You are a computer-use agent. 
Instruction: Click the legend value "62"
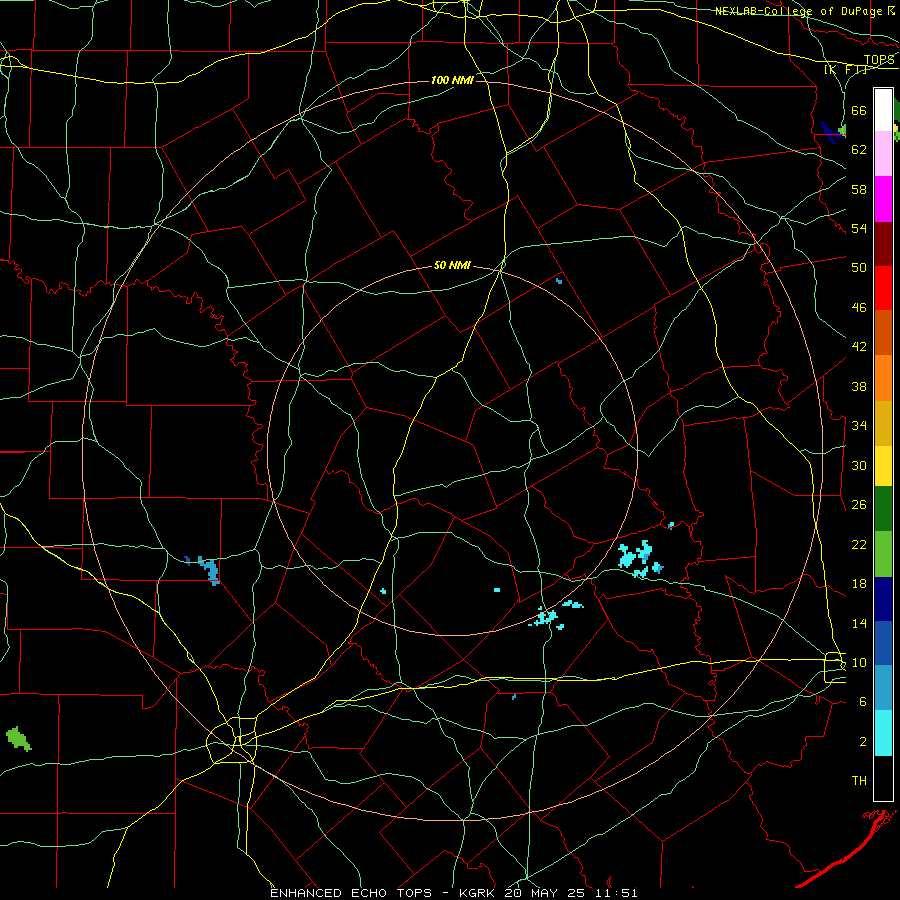coord(859,150)
